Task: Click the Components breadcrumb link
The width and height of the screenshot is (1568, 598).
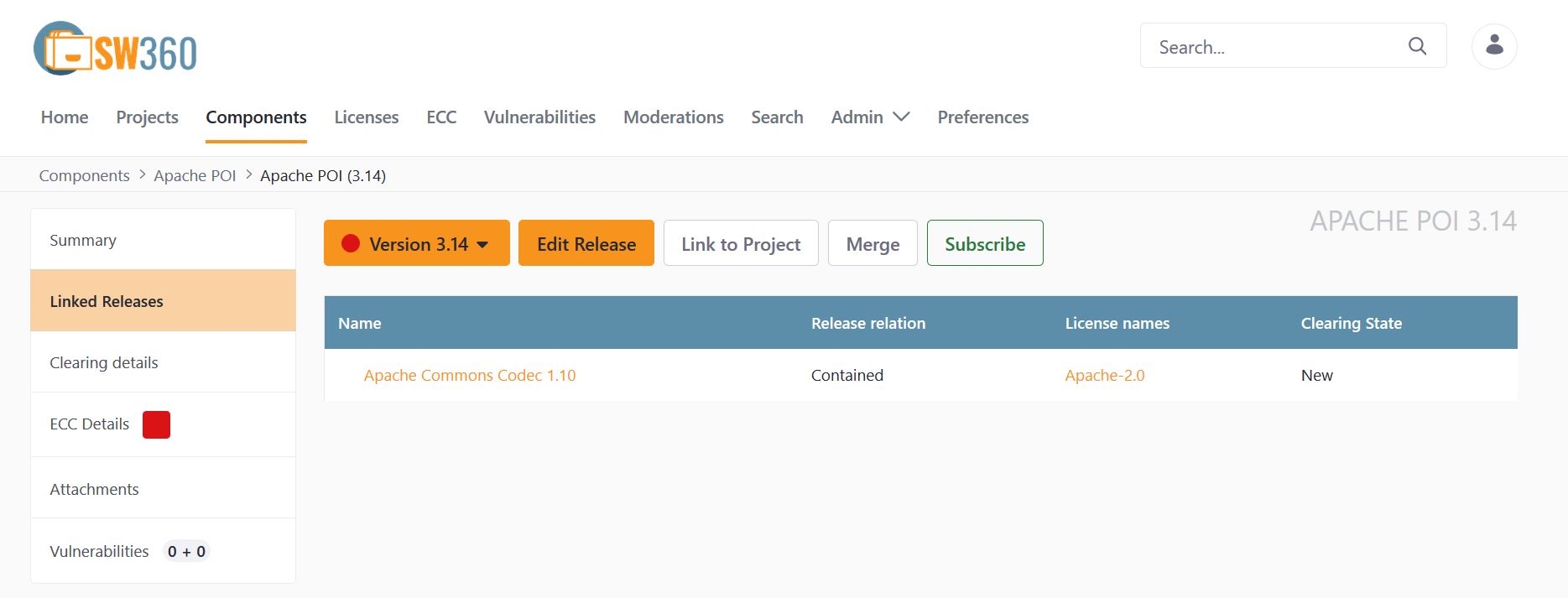Action: [x=84, y=175]
